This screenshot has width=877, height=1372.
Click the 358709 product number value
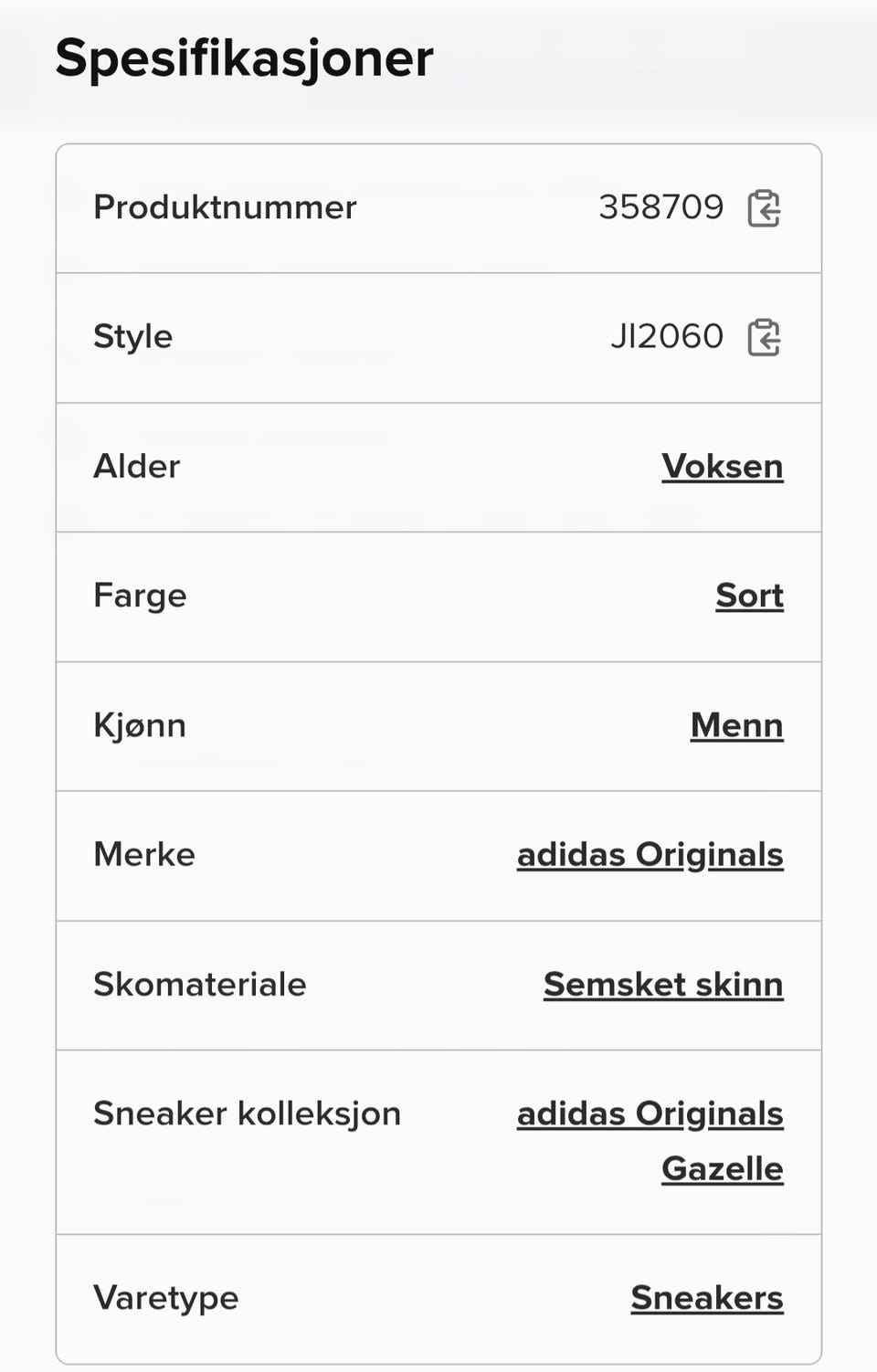click(x=660, y=207)
